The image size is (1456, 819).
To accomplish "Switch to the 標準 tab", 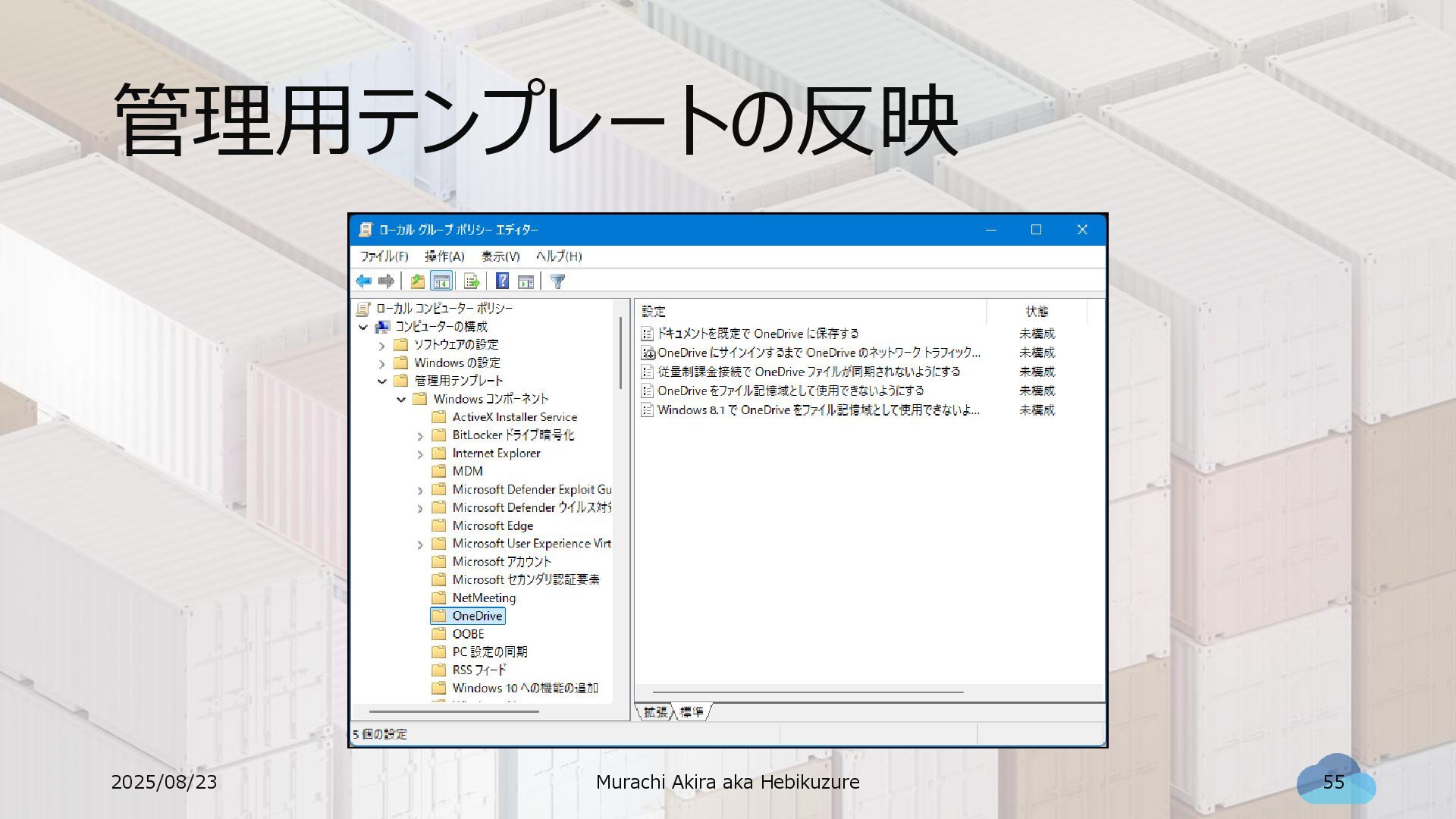I will coord(692,712).
